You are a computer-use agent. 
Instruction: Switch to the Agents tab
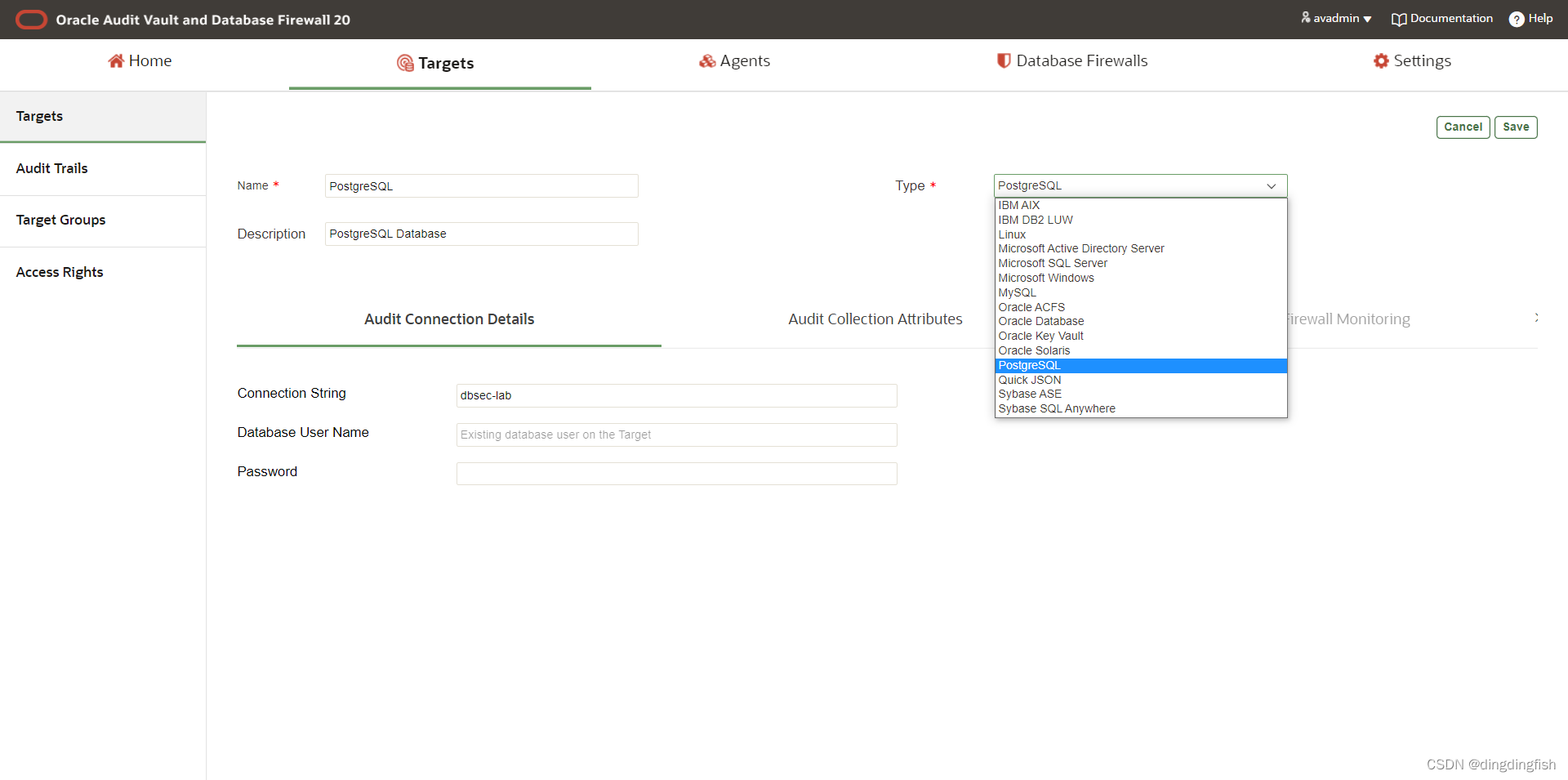[x=734, y=60]
